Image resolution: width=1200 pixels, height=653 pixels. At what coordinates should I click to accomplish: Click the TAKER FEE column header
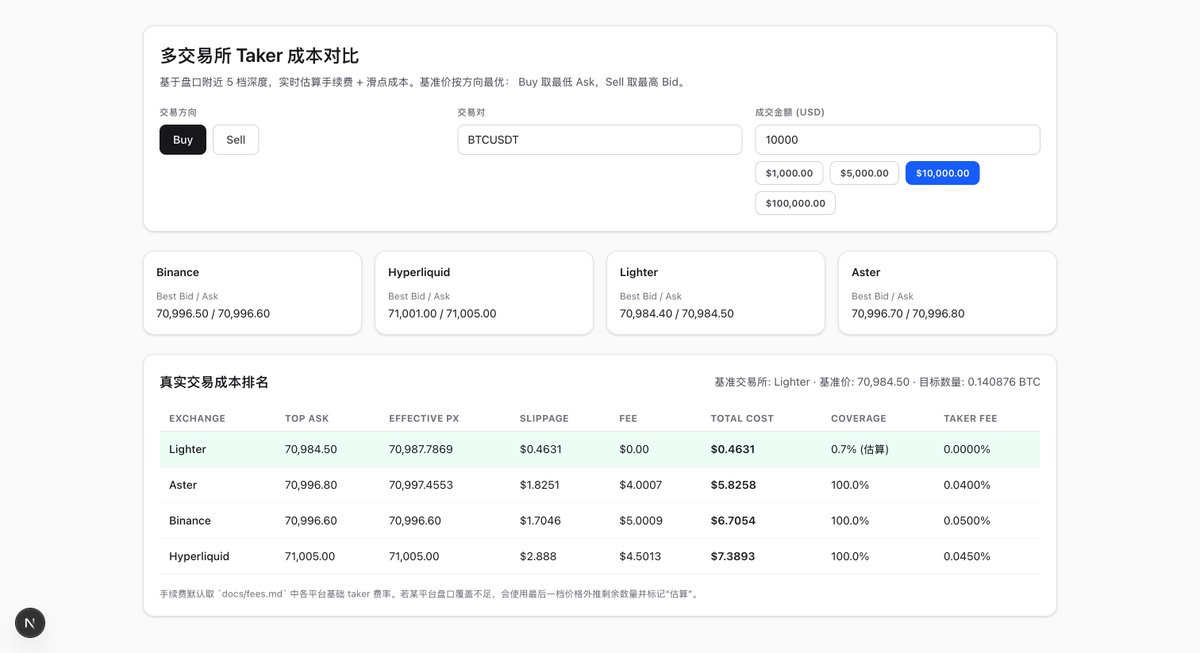970,418
